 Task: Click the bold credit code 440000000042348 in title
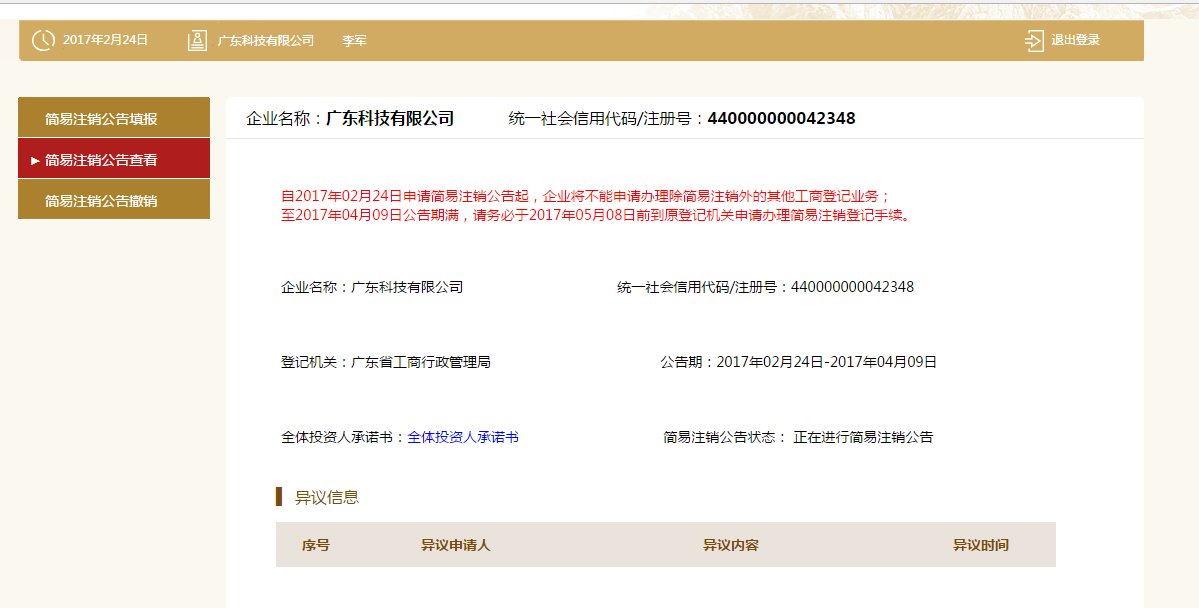pos(781,118)
